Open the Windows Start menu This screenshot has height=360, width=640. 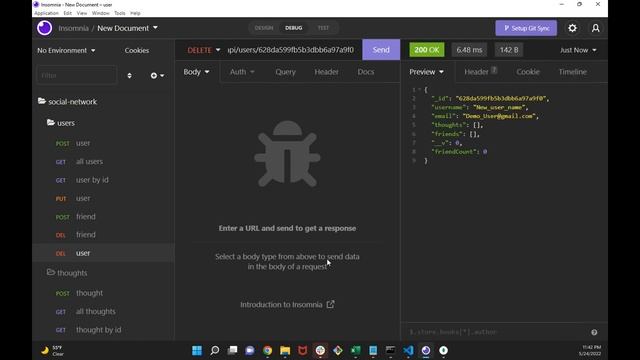click(x=197, y=350)
